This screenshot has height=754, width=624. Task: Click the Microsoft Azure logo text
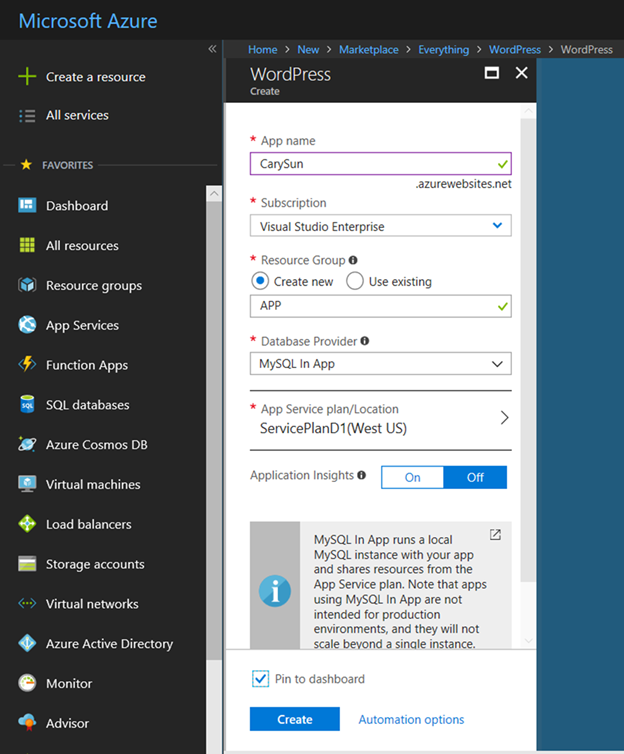coord(88,21)
